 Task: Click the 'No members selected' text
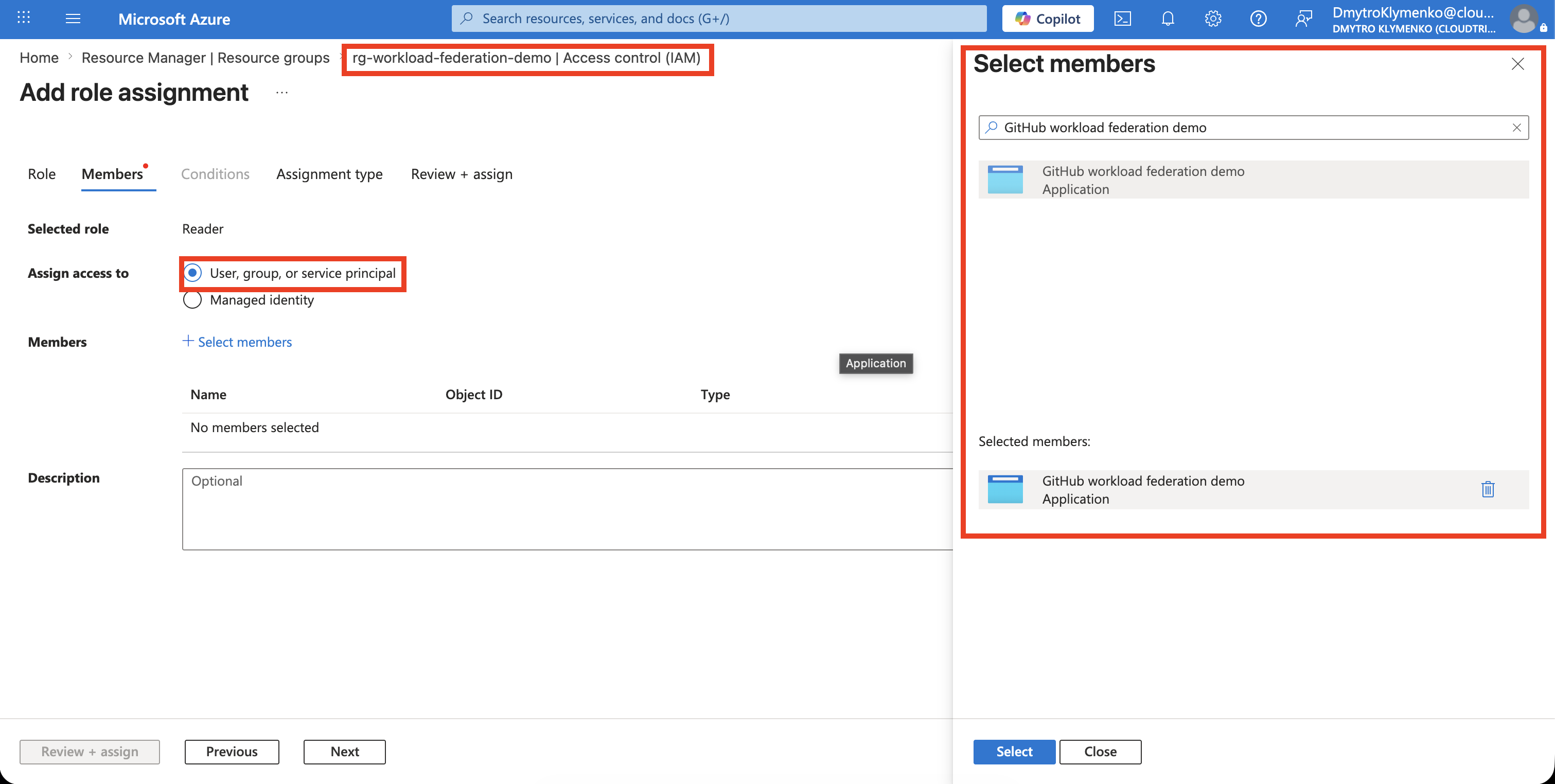pyautogui.click(x=255, y=427)
